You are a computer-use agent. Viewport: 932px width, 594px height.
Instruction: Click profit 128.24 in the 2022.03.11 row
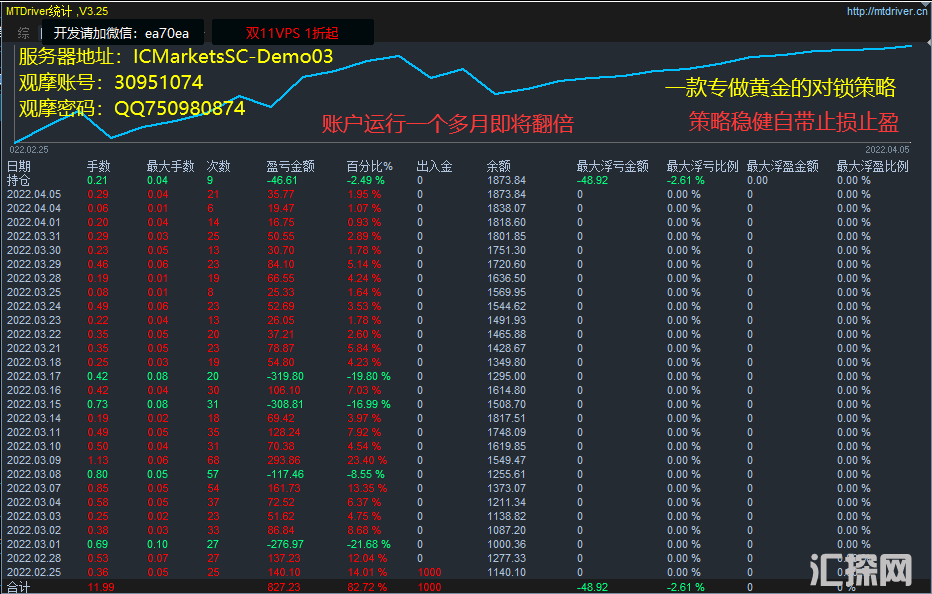coord(284,432)
